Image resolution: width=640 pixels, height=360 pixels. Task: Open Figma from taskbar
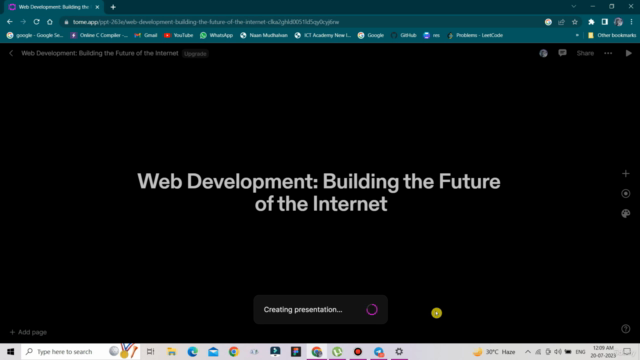(x=296, y=351)
